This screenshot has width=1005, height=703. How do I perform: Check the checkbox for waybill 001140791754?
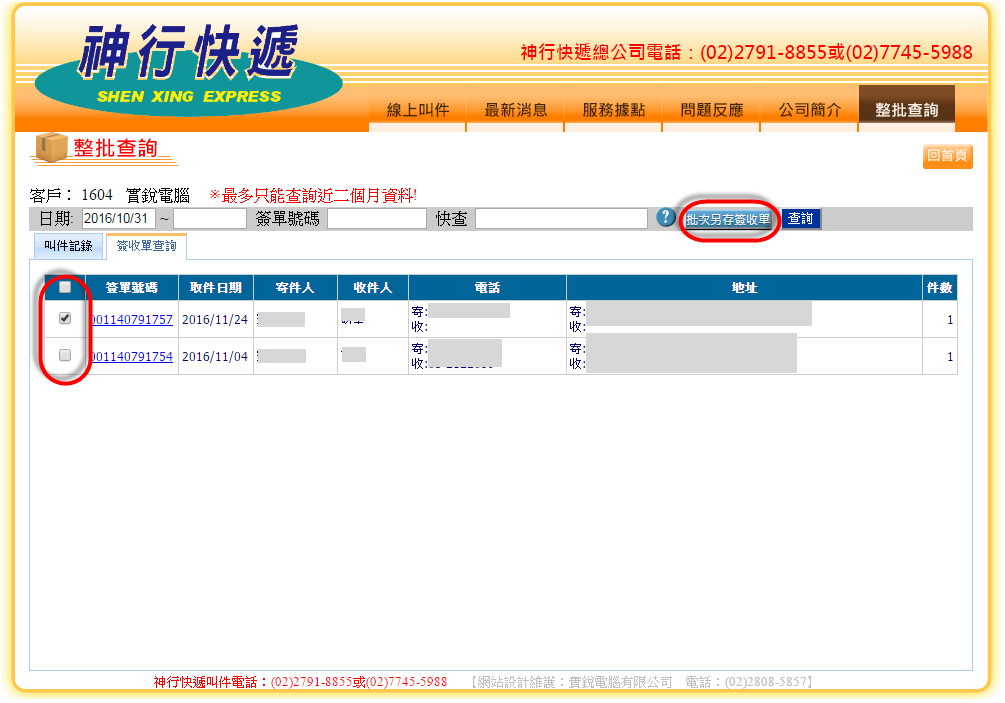click(x=65, y=355)
